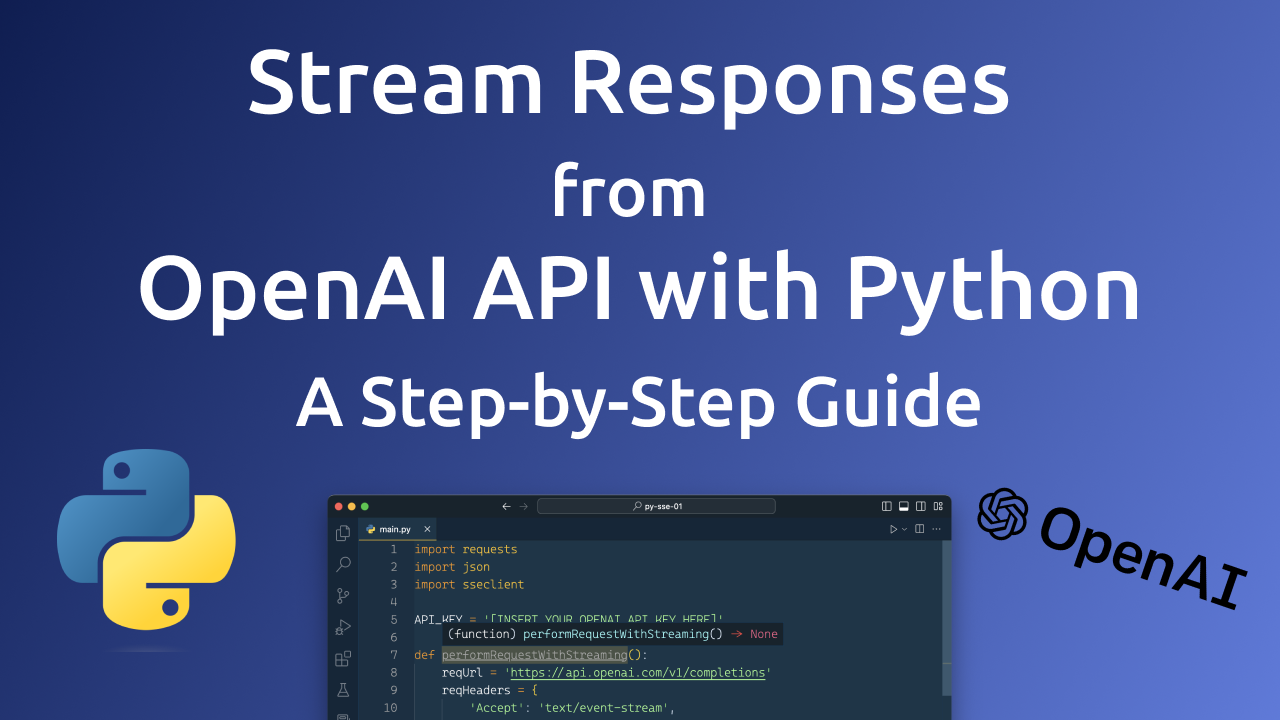This screenshot has width=1280, height=720.
Task: Close the main.py tab
Action: point(427,529)
